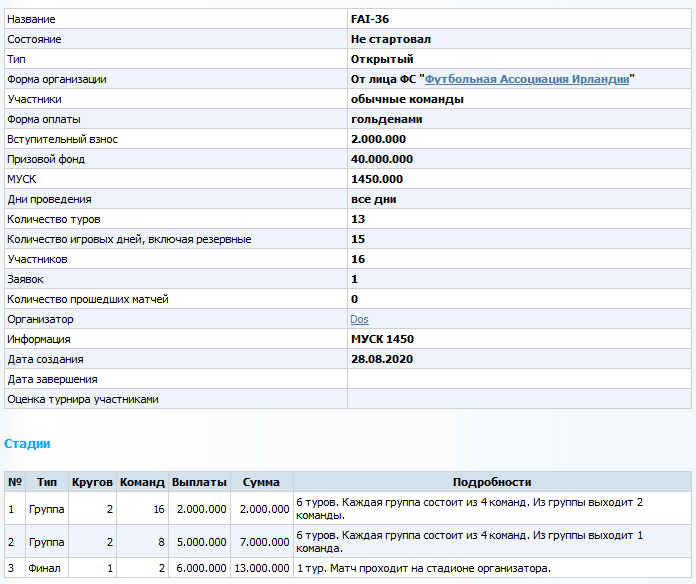The width and height of the screenshot is (696, 584).
Task: Select the FAI-36 tournament name value
Action: point(370,19)
